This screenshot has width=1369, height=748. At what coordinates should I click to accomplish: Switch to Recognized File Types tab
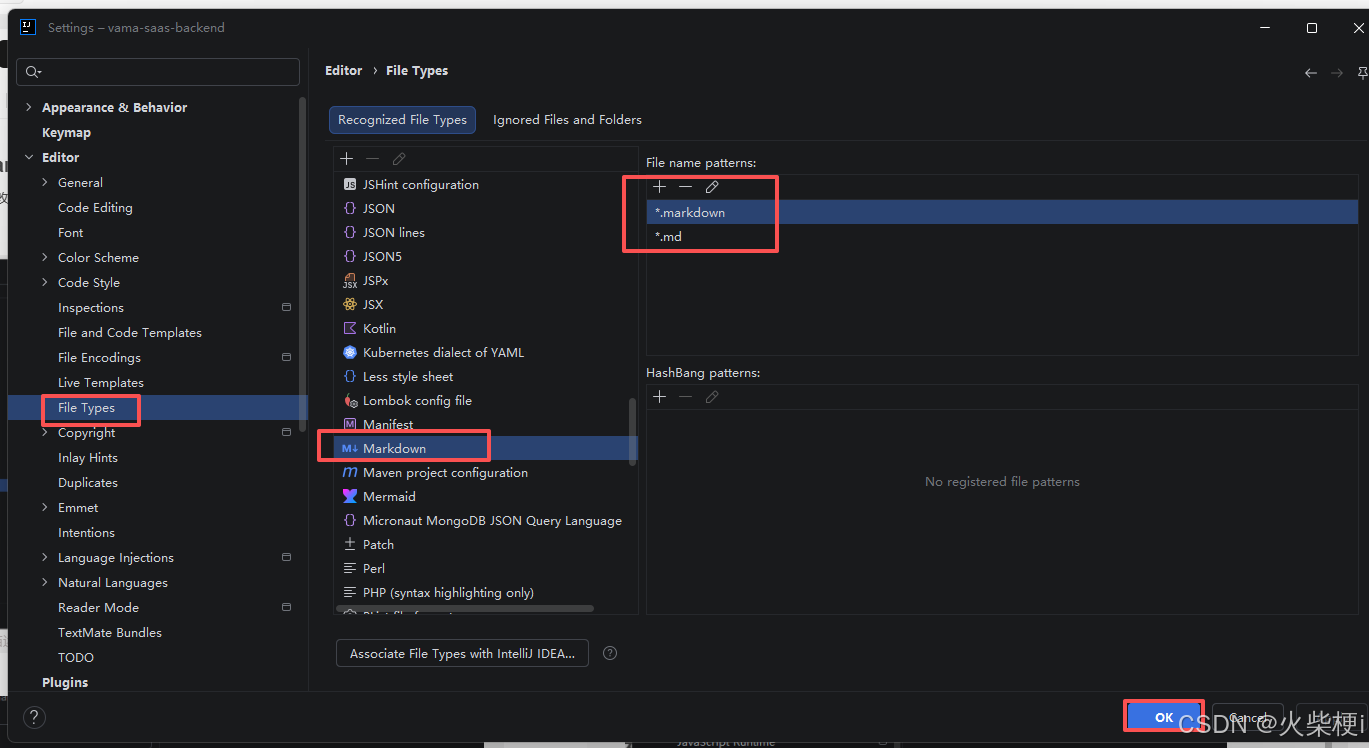[402, 120]
